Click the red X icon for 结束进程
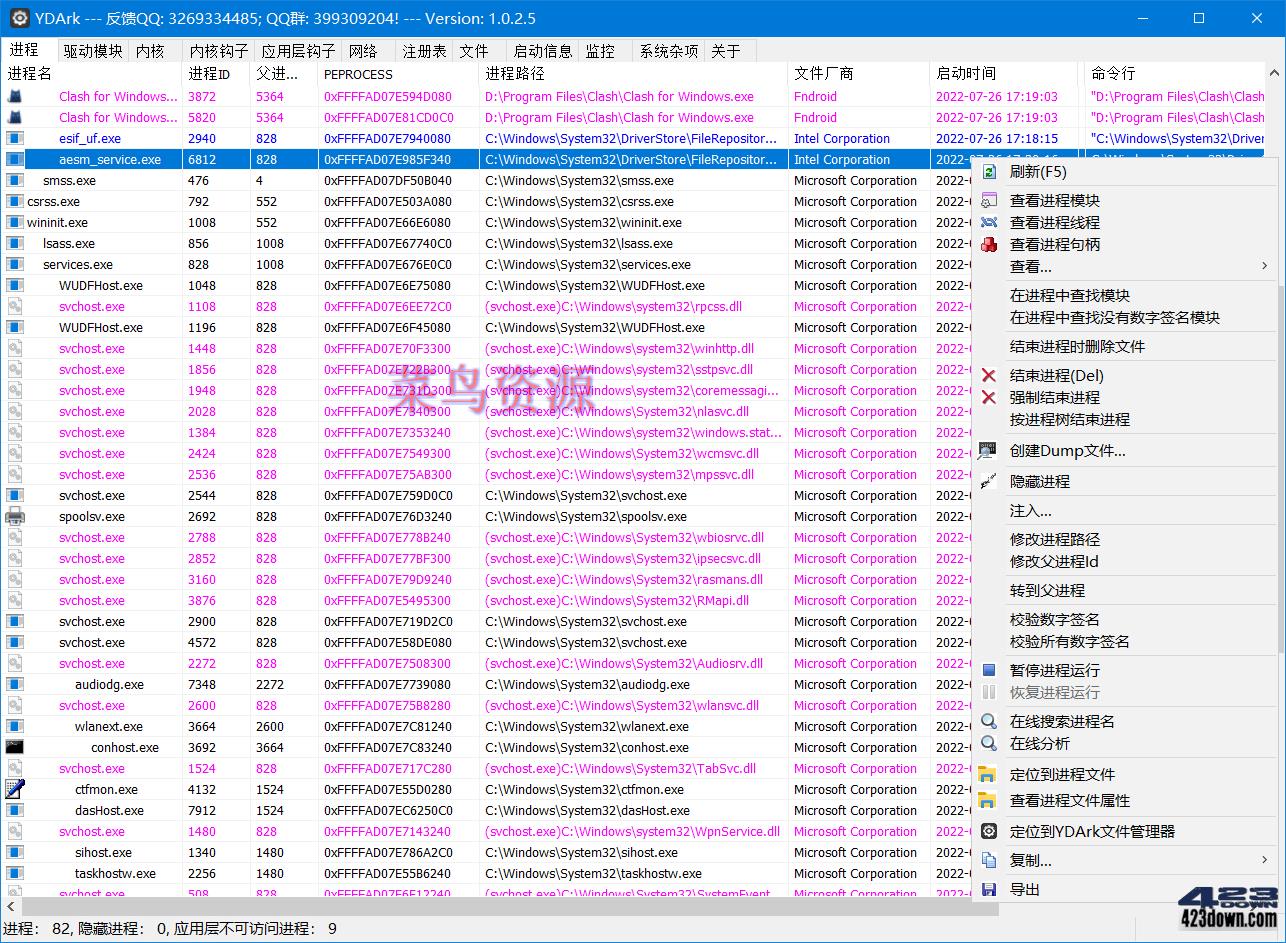 click(x=989, y=375)
